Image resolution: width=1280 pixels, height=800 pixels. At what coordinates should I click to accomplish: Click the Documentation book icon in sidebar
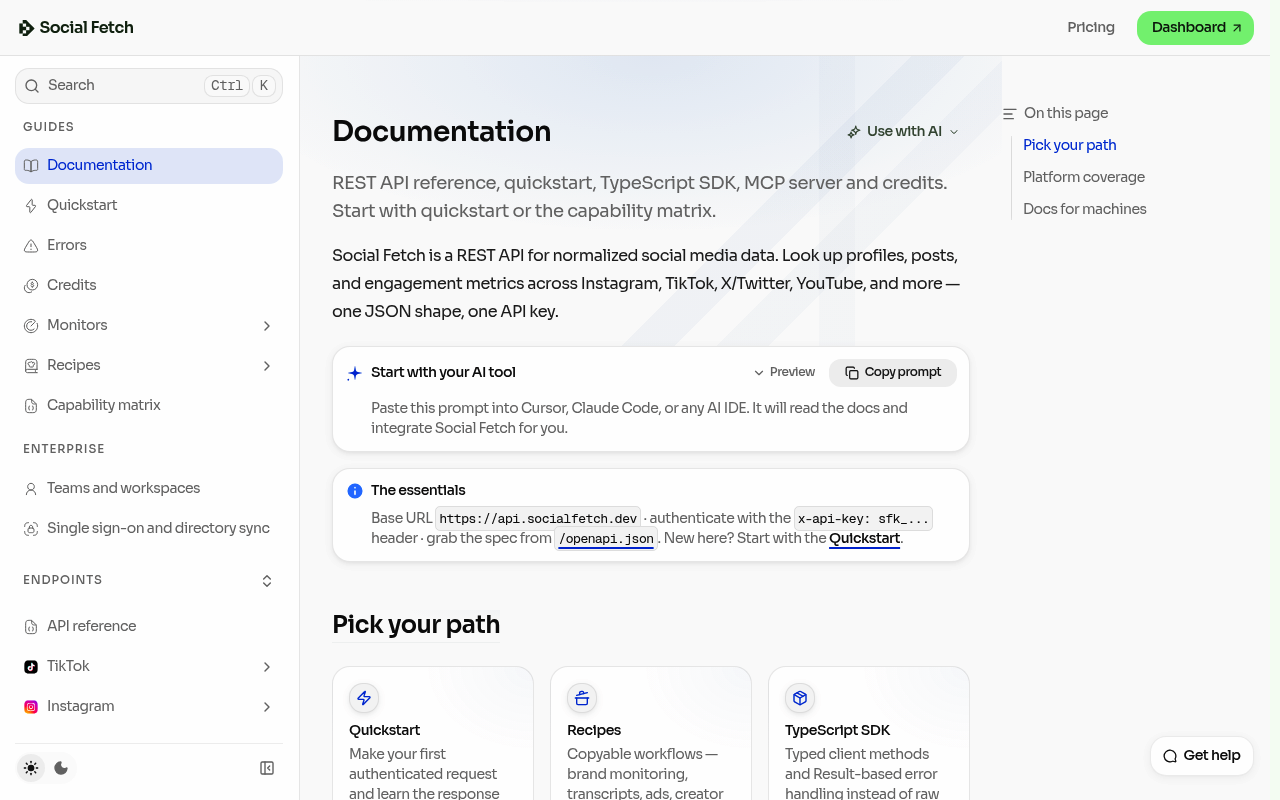31,166
